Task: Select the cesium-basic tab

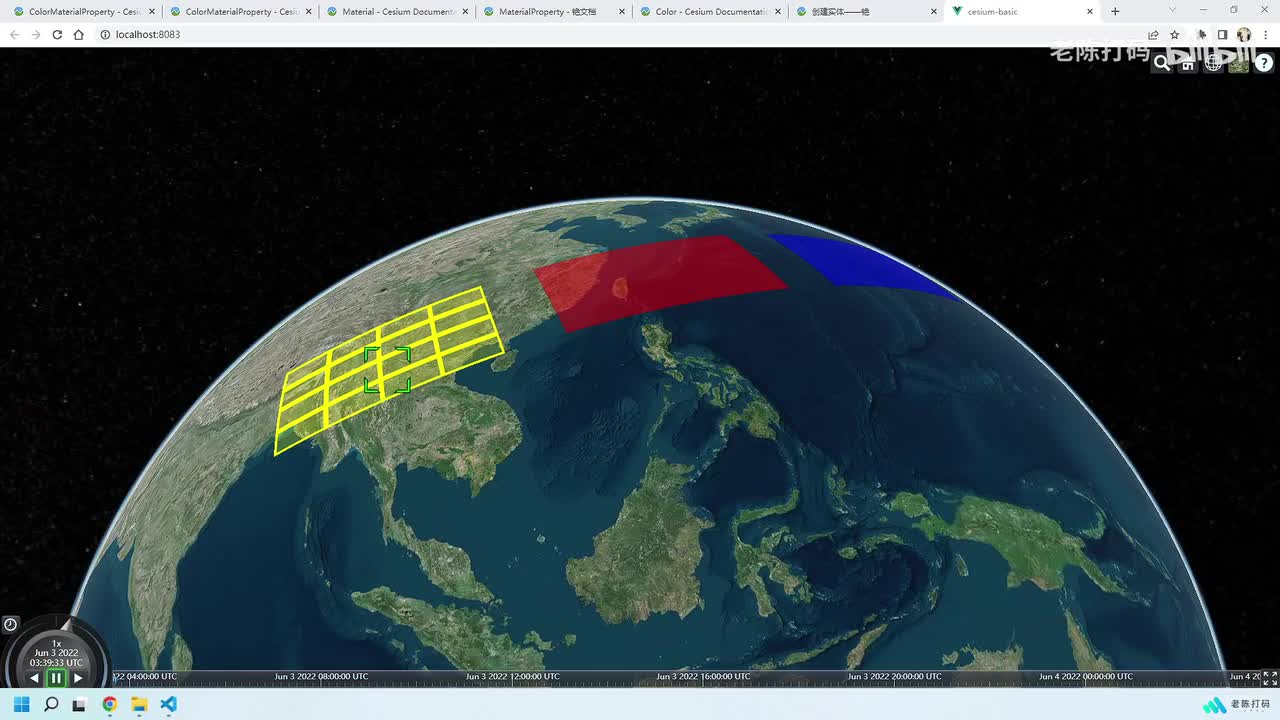Action: click(x=1022, y=12)
